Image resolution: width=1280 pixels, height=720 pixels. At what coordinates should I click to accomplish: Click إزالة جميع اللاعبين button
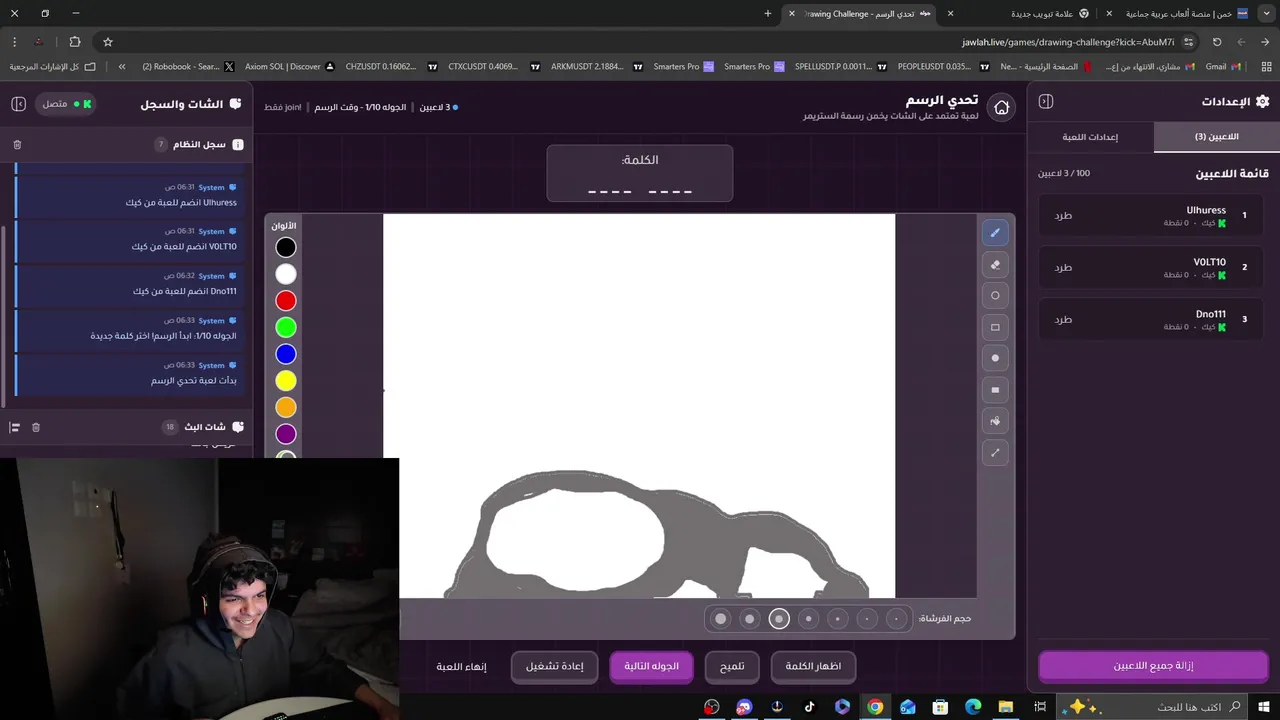coord(1153,666)
